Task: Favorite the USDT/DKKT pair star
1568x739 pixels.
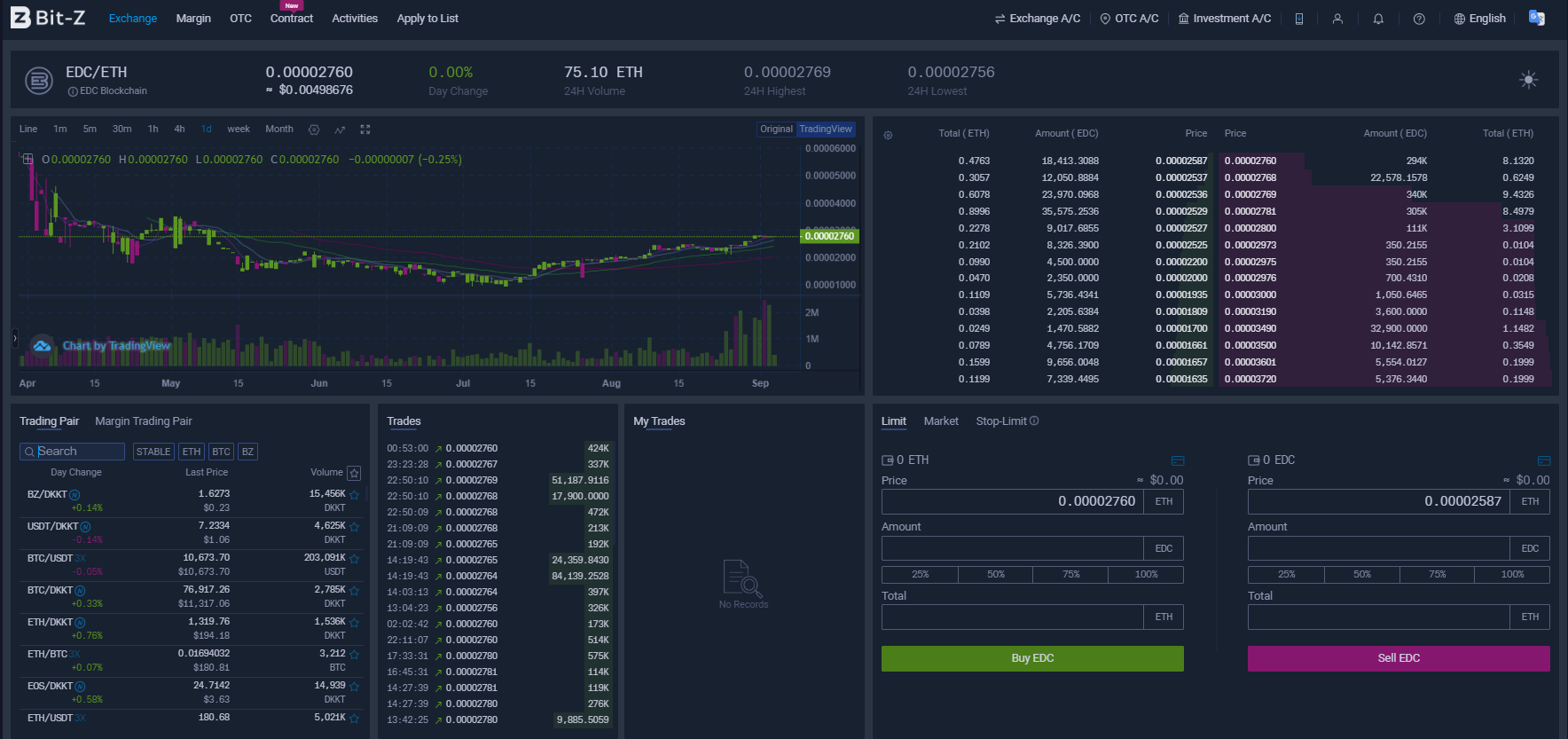Action: click(355, 527)
